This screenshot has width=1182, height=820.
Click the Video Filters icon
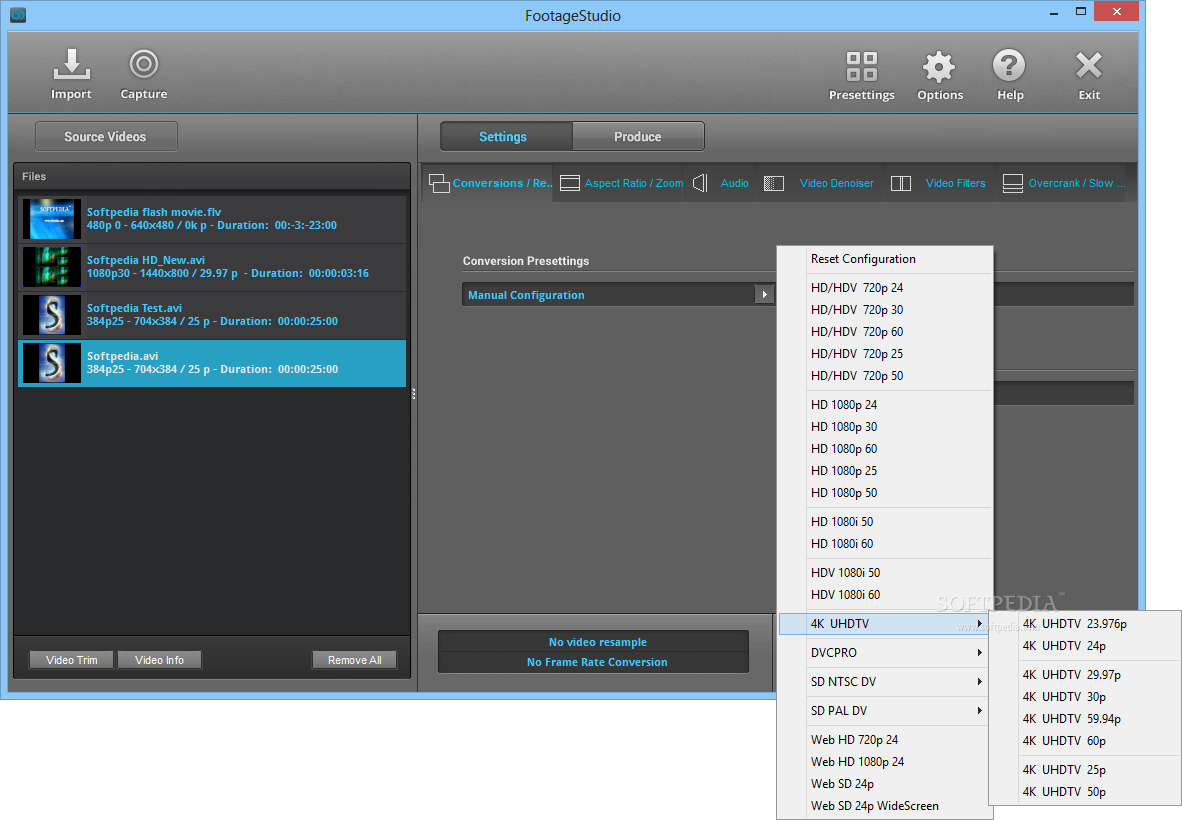point(901,183)
